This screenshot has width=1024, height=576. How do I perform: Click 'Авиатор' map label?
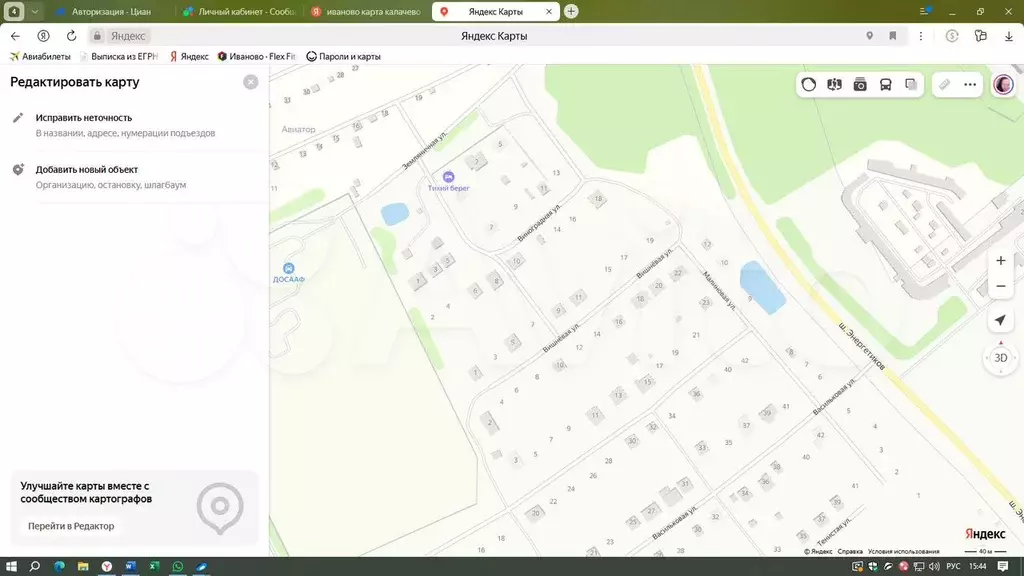tap(298, 129)
